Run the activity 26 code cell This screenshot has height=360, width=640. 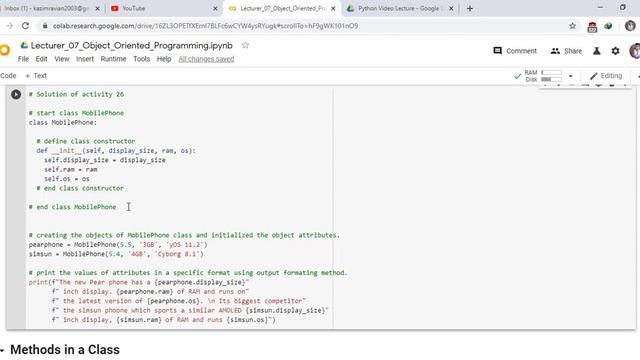click(16, 94)
